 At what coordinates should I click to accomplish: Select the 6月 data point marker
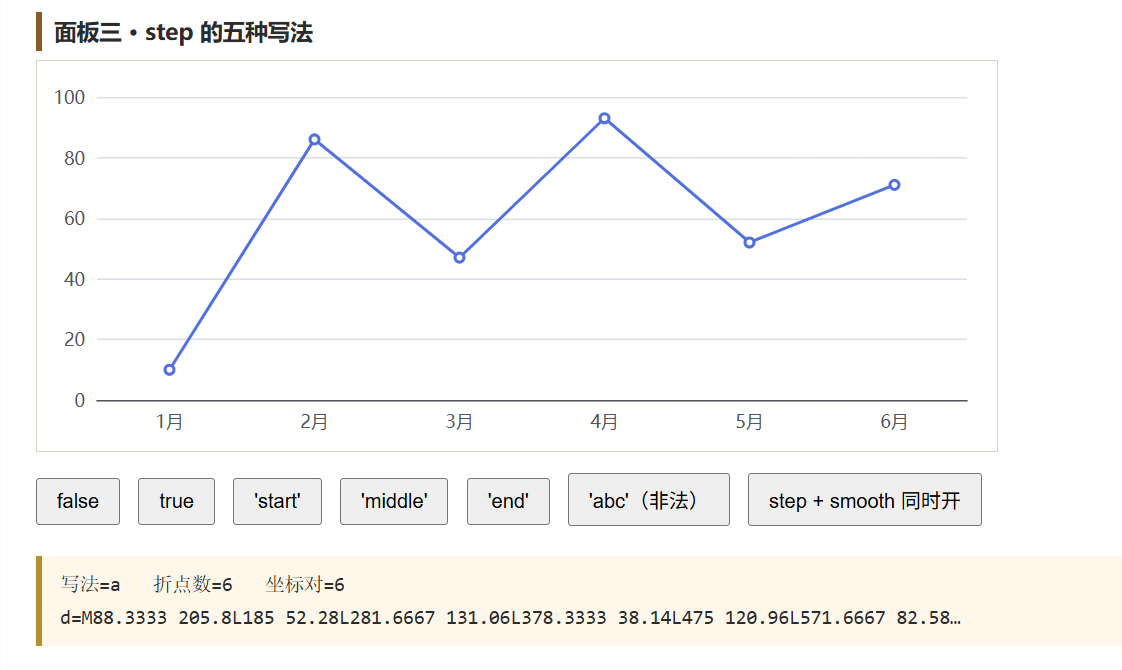tap(894, 185)
